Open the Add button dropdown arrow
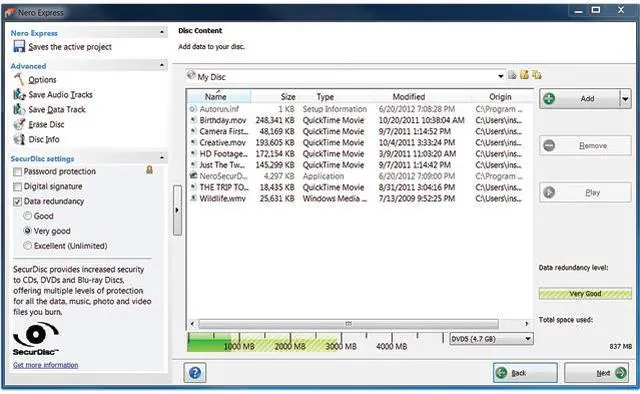The width and height of the screenshot is (640, 394). pyautogui.click(x=625, y=99)
